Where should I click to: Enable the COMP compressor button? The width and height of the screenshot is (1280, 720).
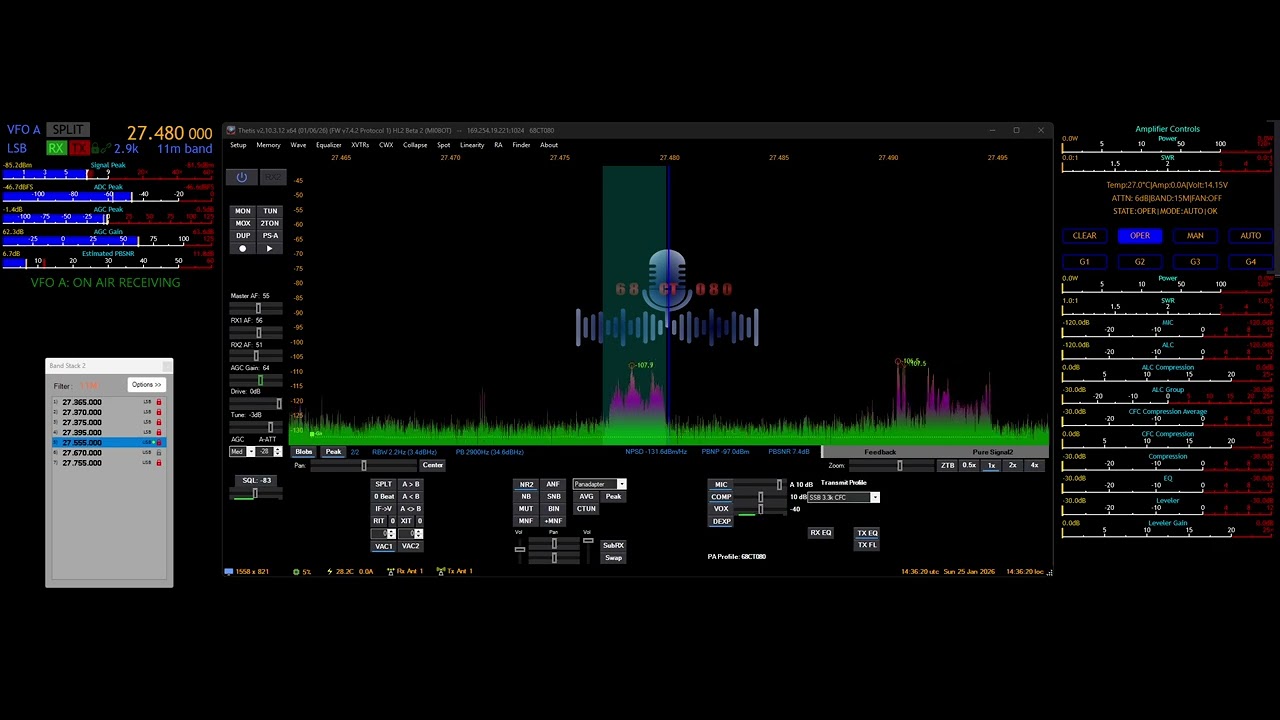[x=721, y=497]
